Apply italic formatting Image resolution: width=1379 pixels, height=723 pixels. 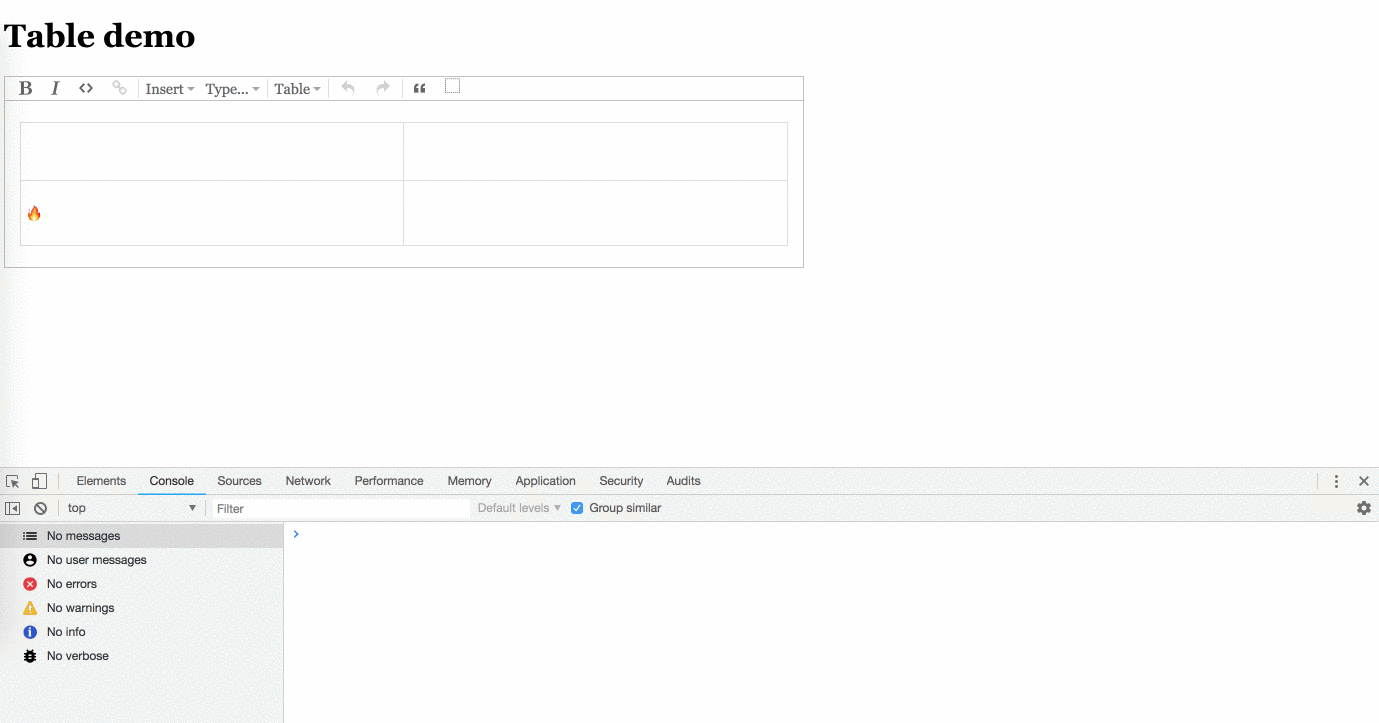click(54, 88)
